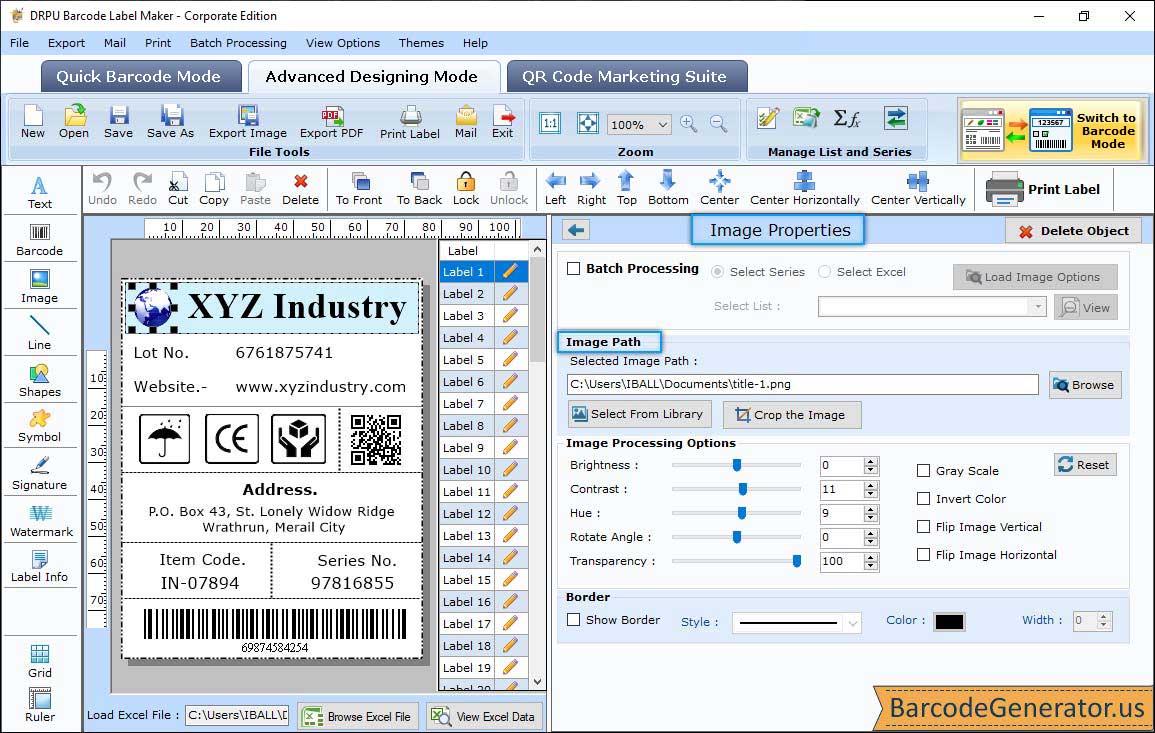Select the Signature tool

pyautogui.click(x=40, y=474)
